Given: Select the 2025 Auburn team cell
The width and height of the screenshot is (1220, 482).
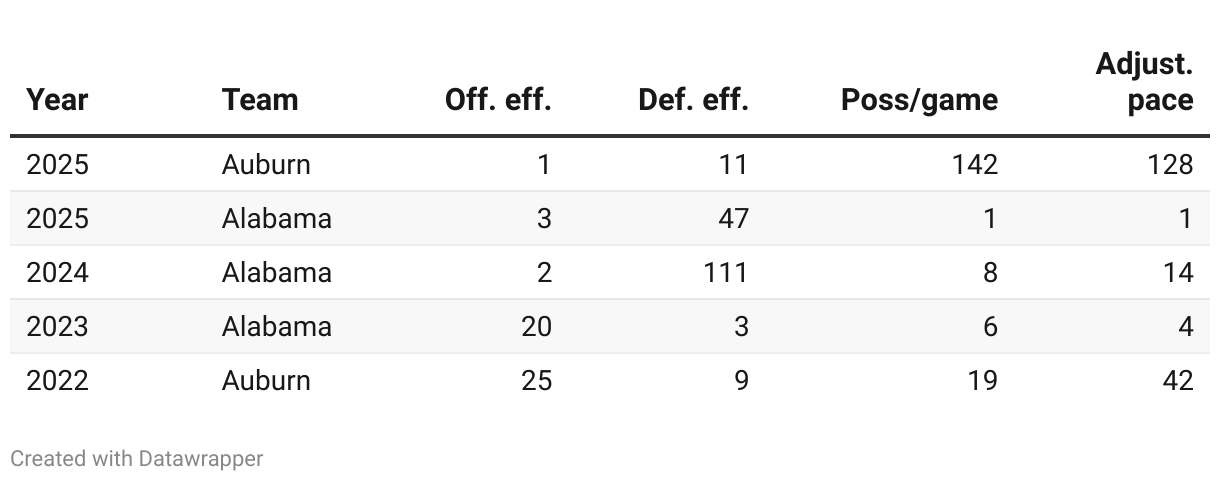Looking at the screenshot, I should tap(266, 164).
